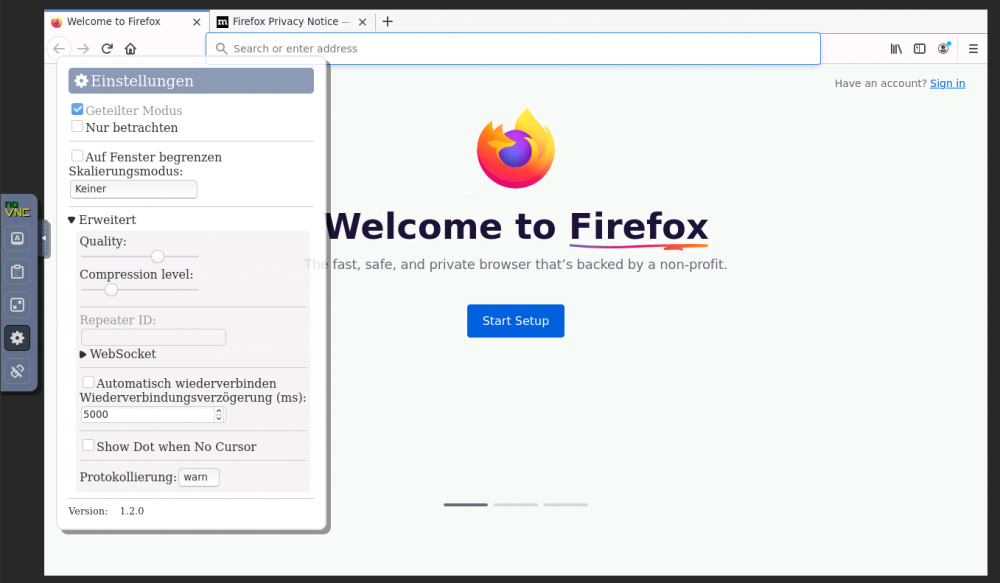Follow the Sign in link

(947, 84)
